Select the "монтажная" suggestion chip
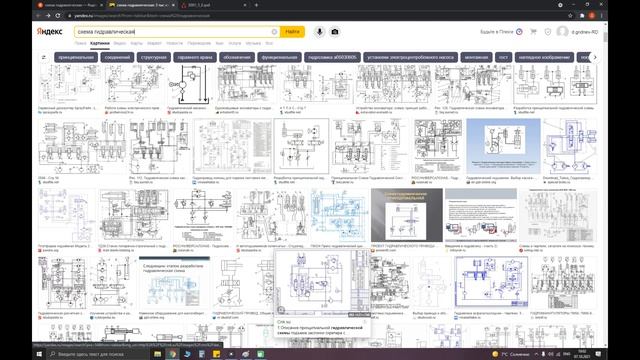This screenshot has height=360, width=640. click(476, 58)
